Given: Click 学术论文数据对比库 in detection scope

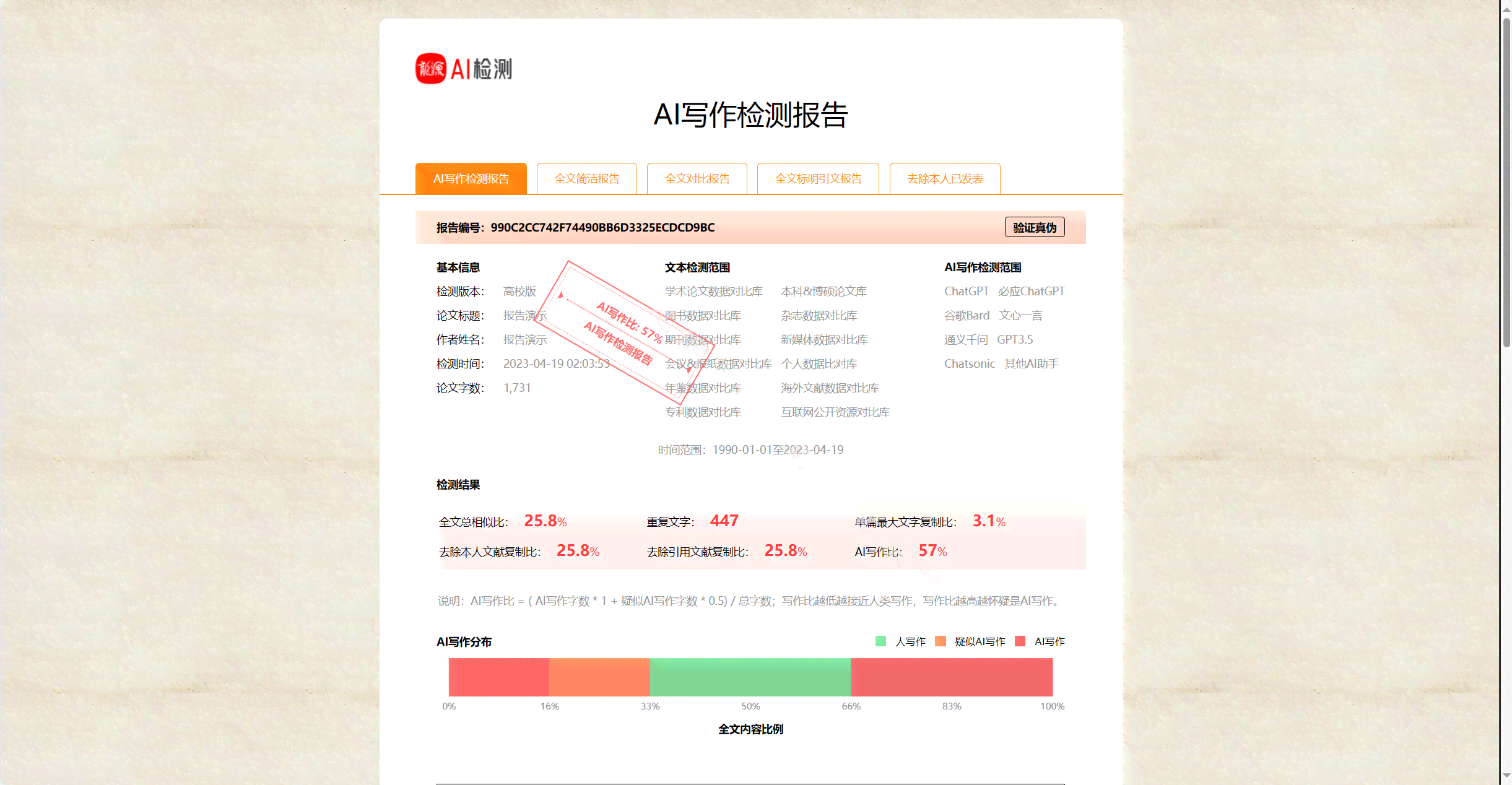Looking at the screenshot, I should coord(714,292).
